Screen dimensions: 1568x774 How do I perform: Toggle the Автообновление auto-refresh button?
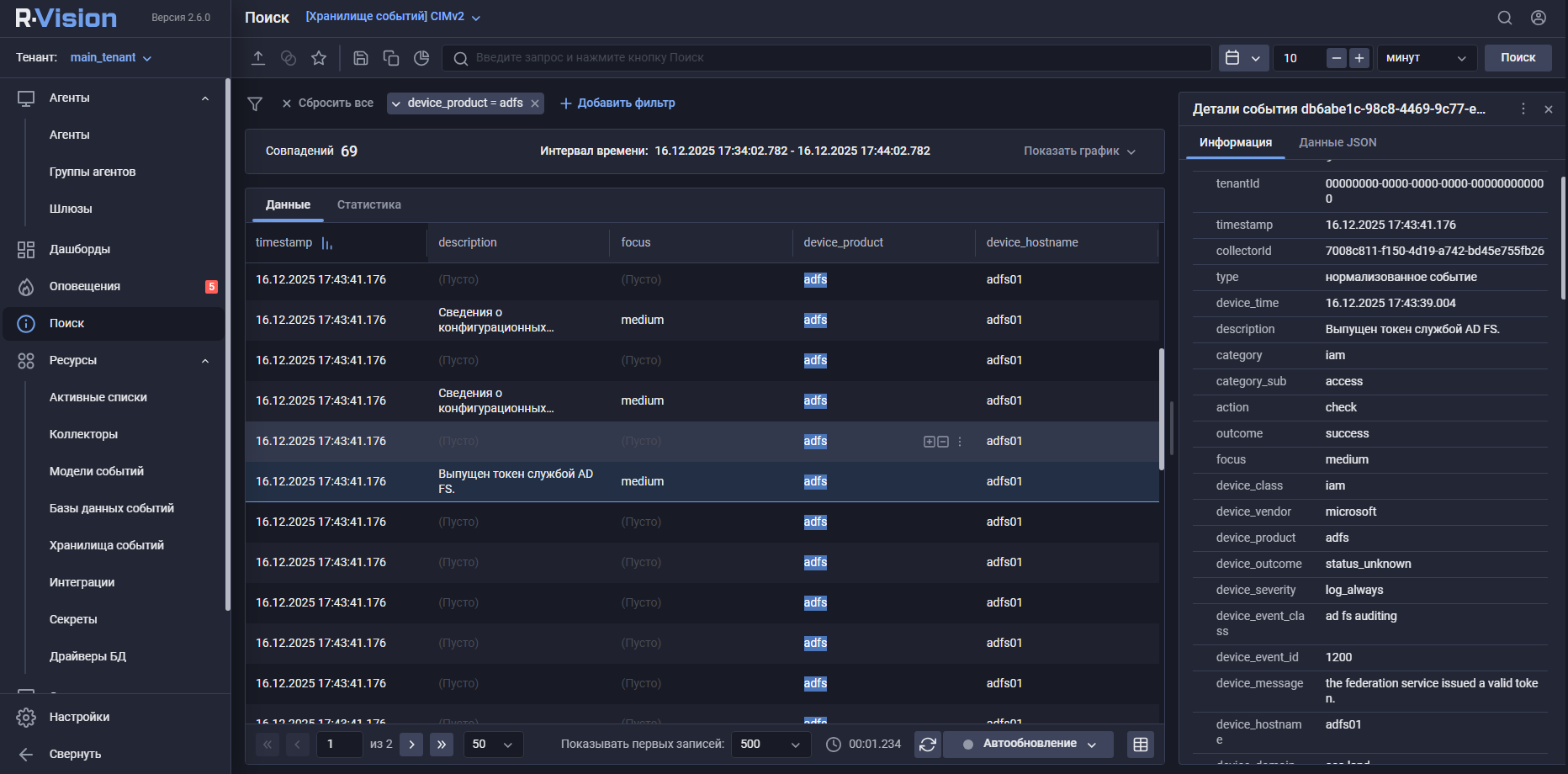click(x=1028, y=745)
